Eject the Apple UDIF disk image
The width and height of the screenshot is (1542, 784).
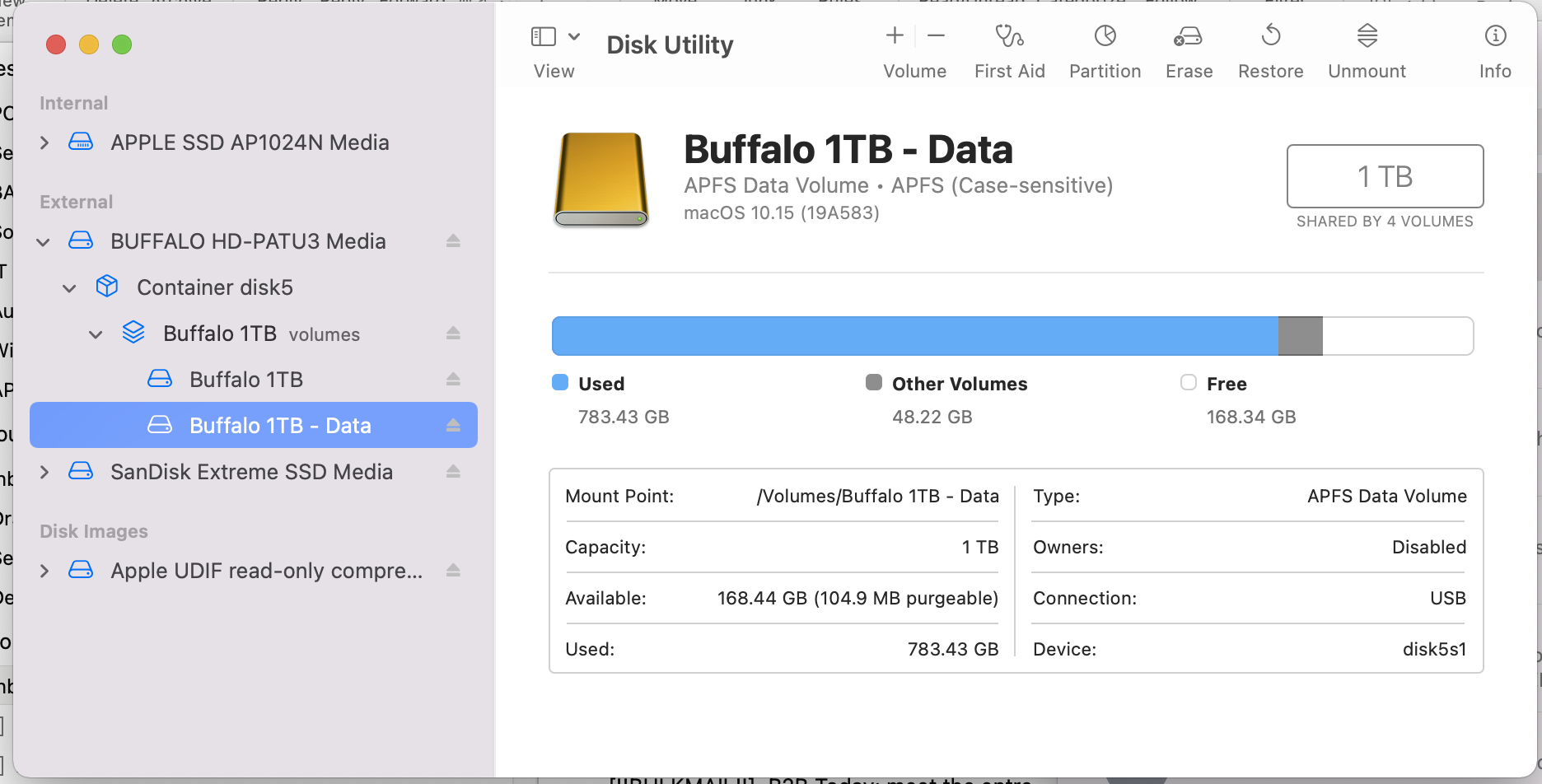tap(453, 570)
